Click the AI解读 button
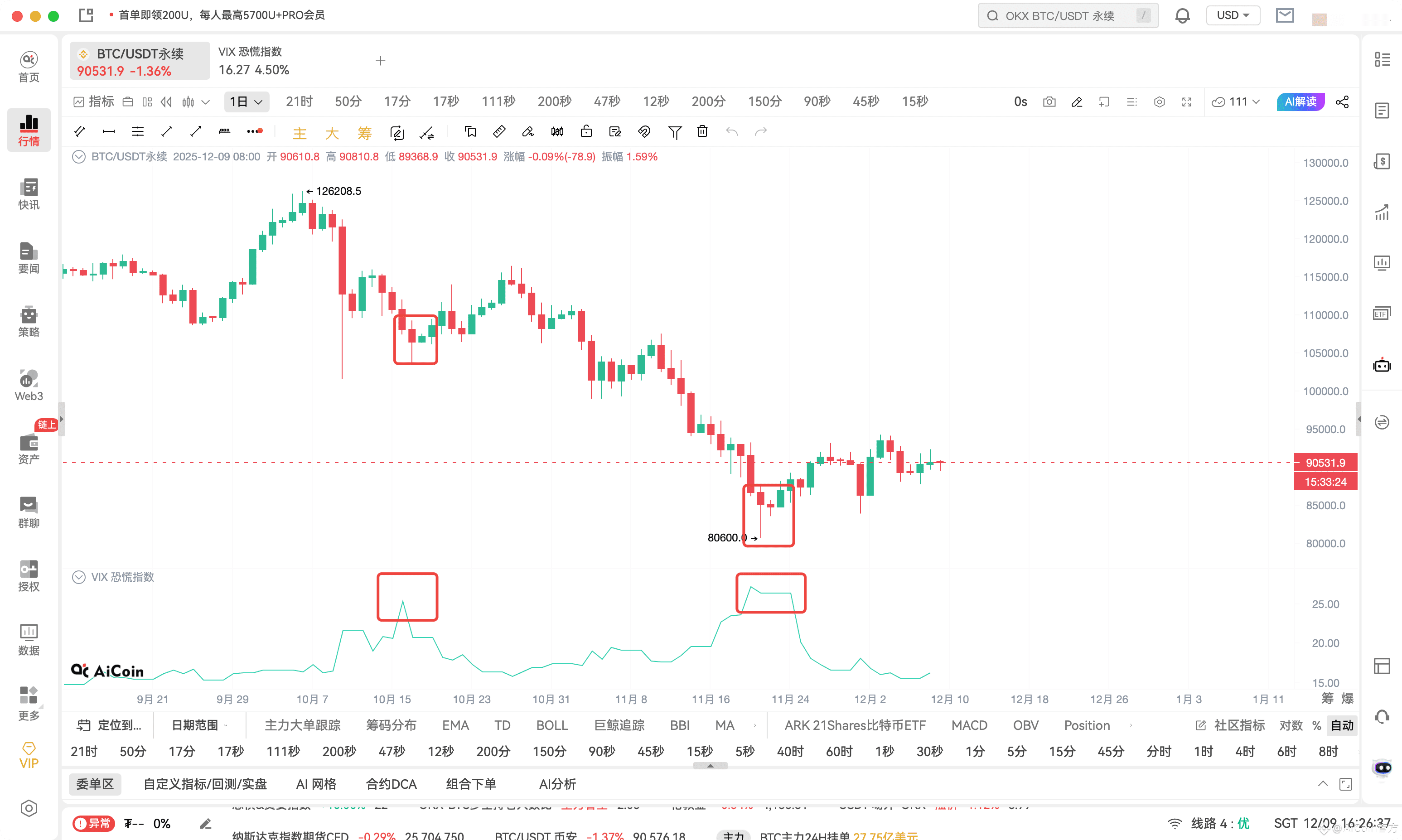Image resolution: width=1402 pixels, height=840 pixels. [1300, 101]
